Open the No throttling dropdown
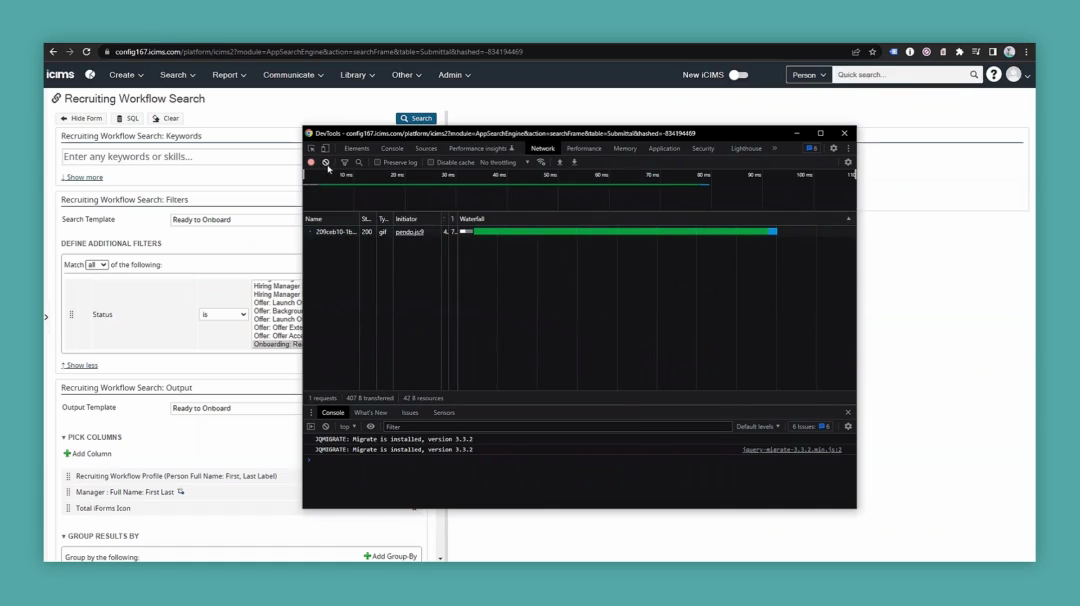Screen dimensions: 1080x606 point(505,163)
